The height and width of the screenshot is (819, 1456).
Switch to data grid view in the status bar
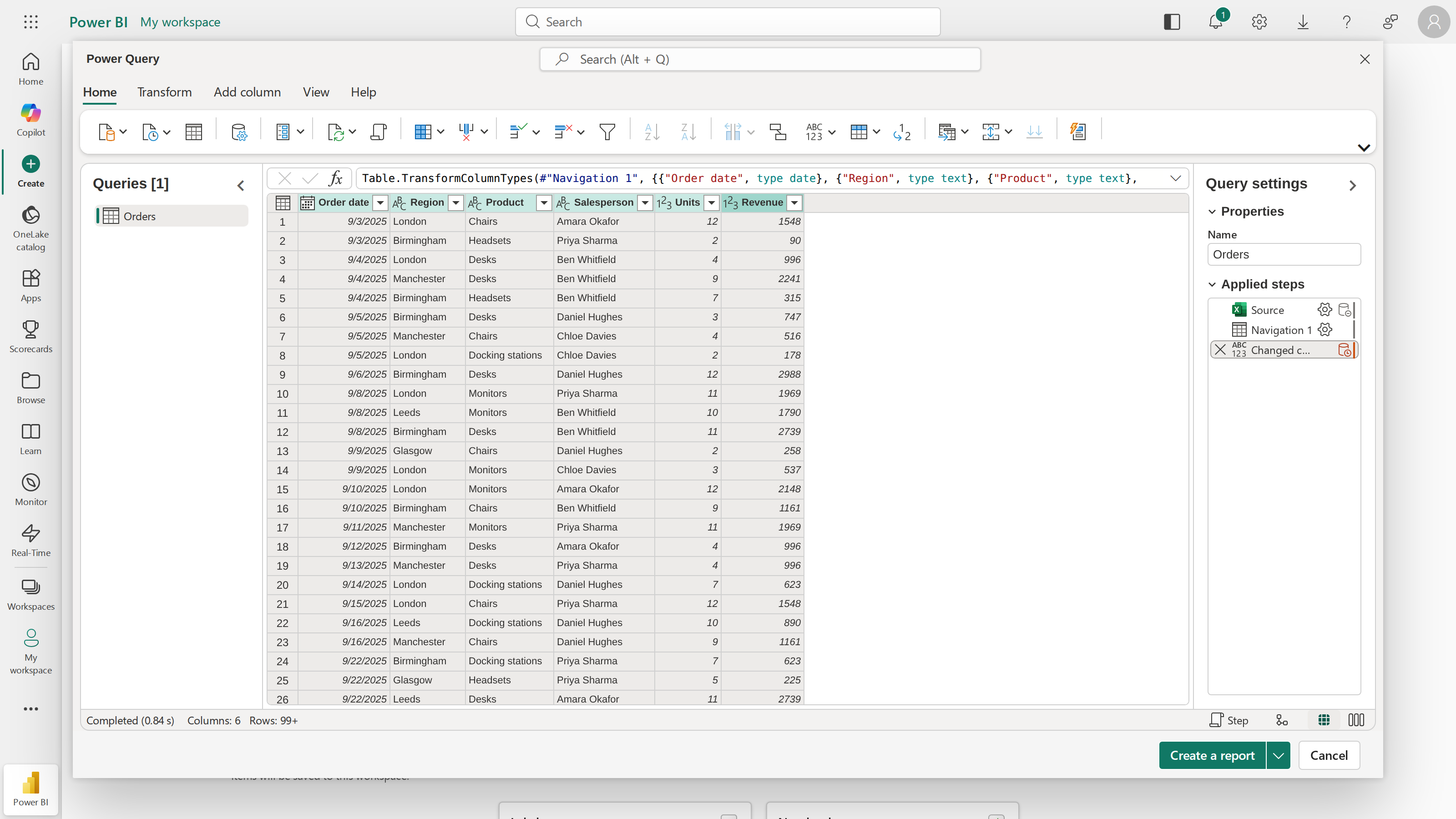click(x=1324, y=720)
